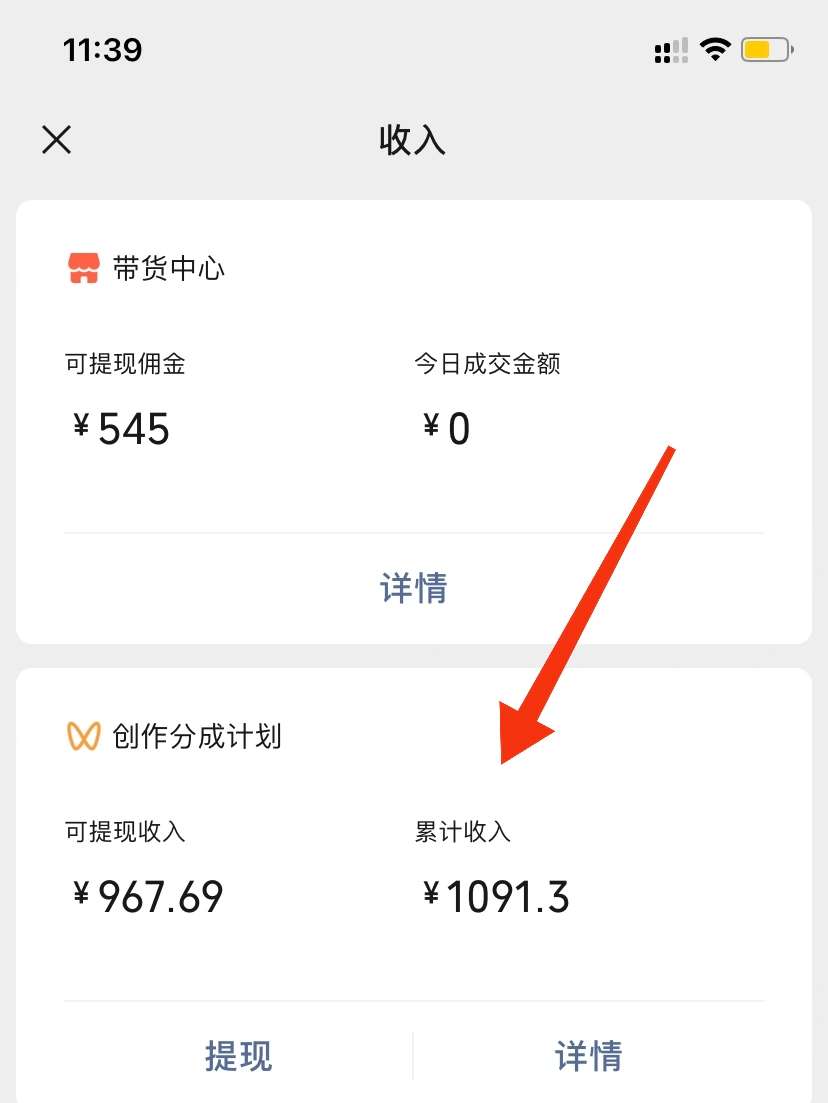Tap the cellular signal icon
Viewport: 828px width, 1103px height.
click(x=671, y=51)
